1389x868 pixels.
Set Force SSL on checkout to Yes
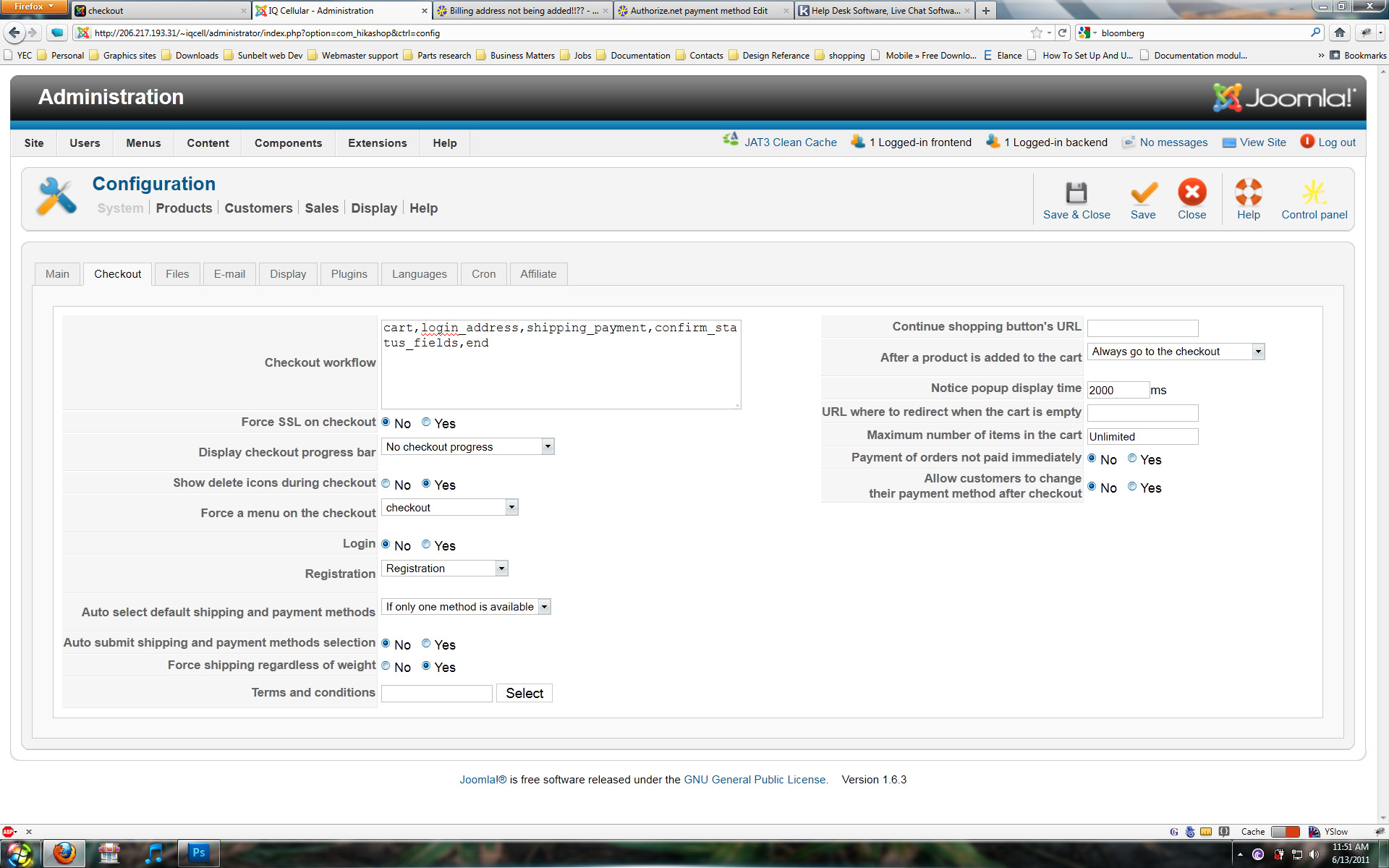(426, 422)
